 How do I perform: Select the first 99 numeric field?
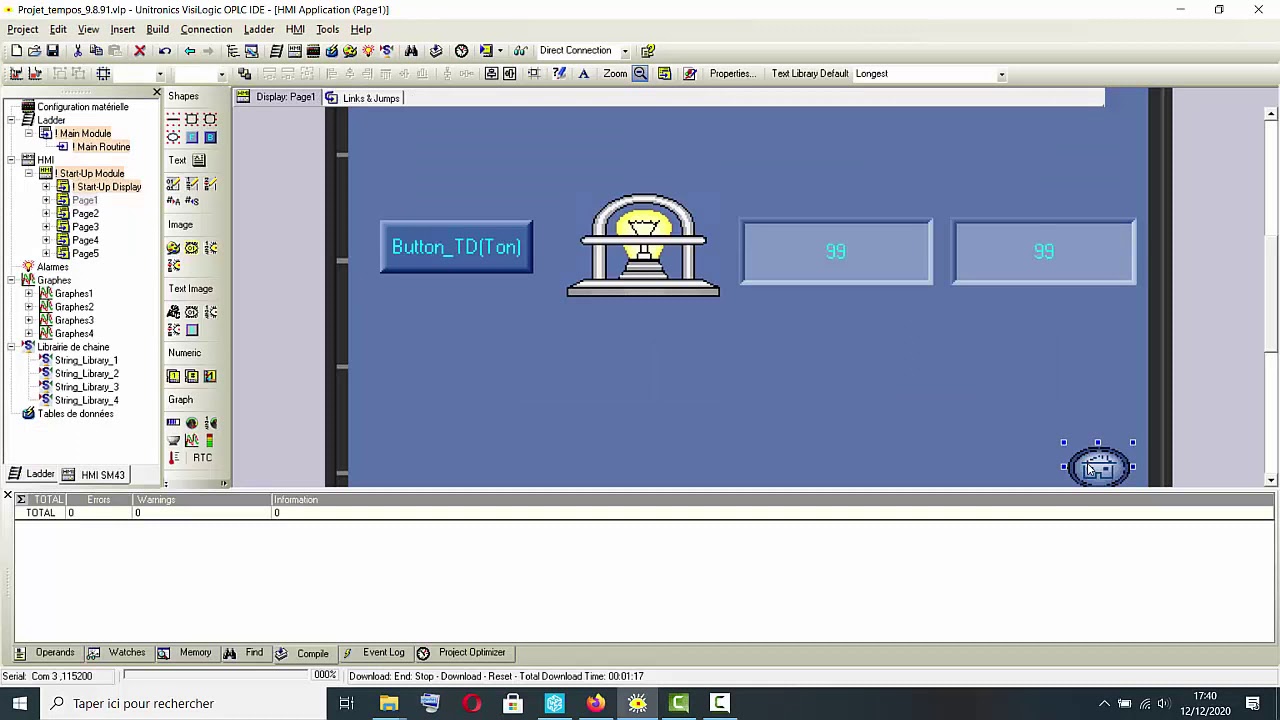[x=836, y=252]
